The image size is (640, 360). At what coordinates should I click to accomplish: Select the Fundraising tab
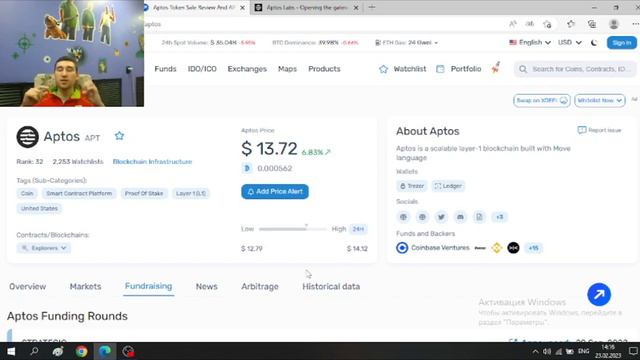(148, 286)
